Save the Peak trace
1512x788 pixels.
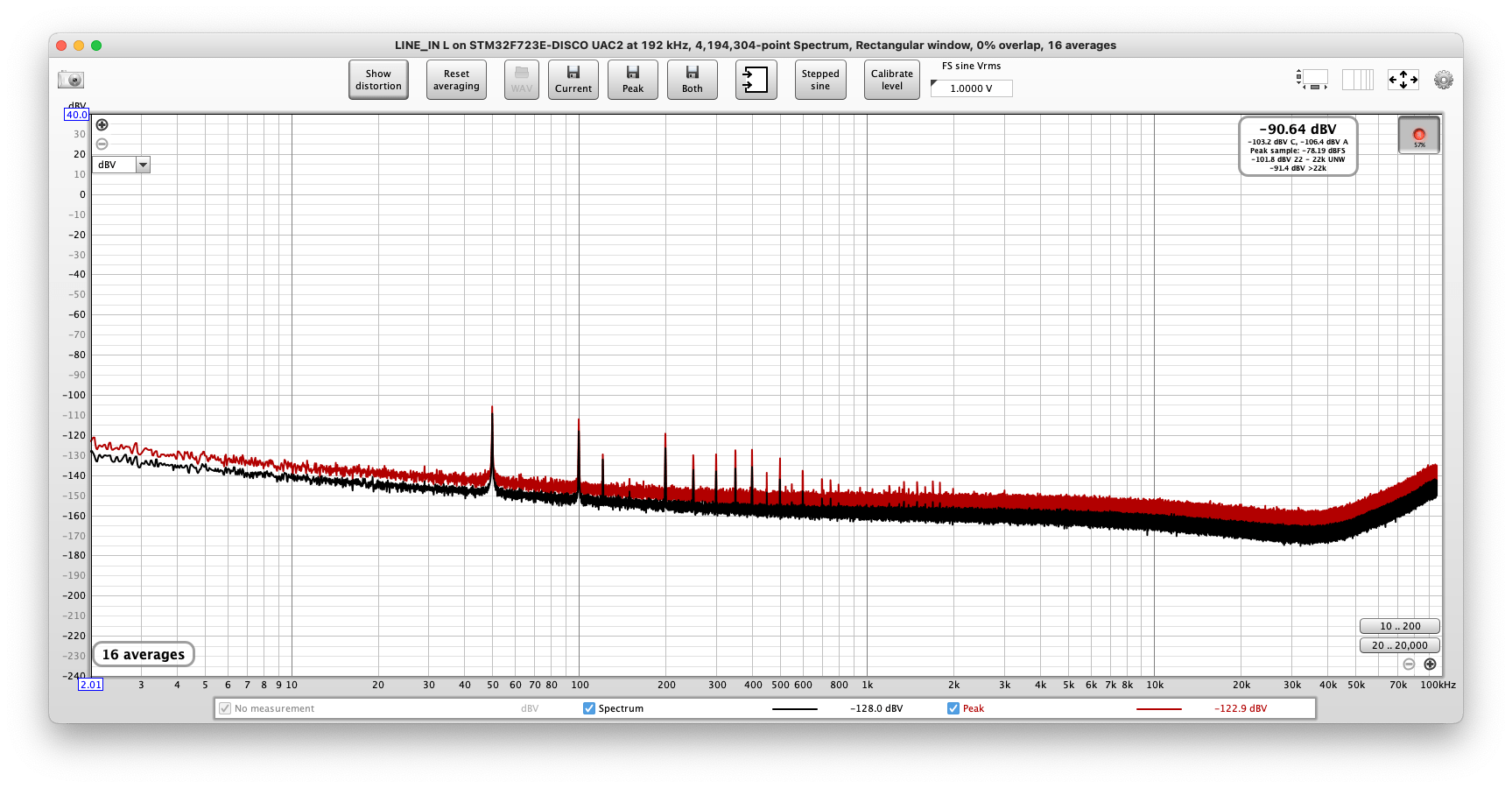pos(633,80)
